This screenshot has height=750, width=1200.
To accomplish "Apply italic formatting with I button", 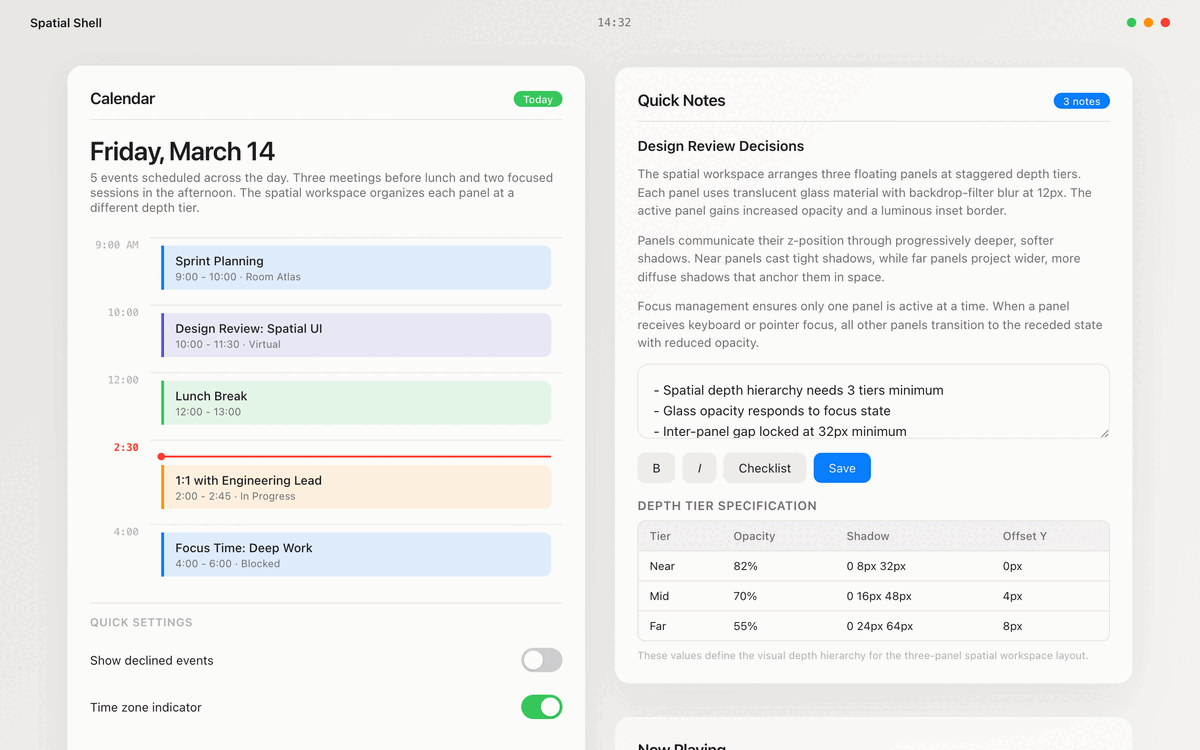I will click(699, 468).
